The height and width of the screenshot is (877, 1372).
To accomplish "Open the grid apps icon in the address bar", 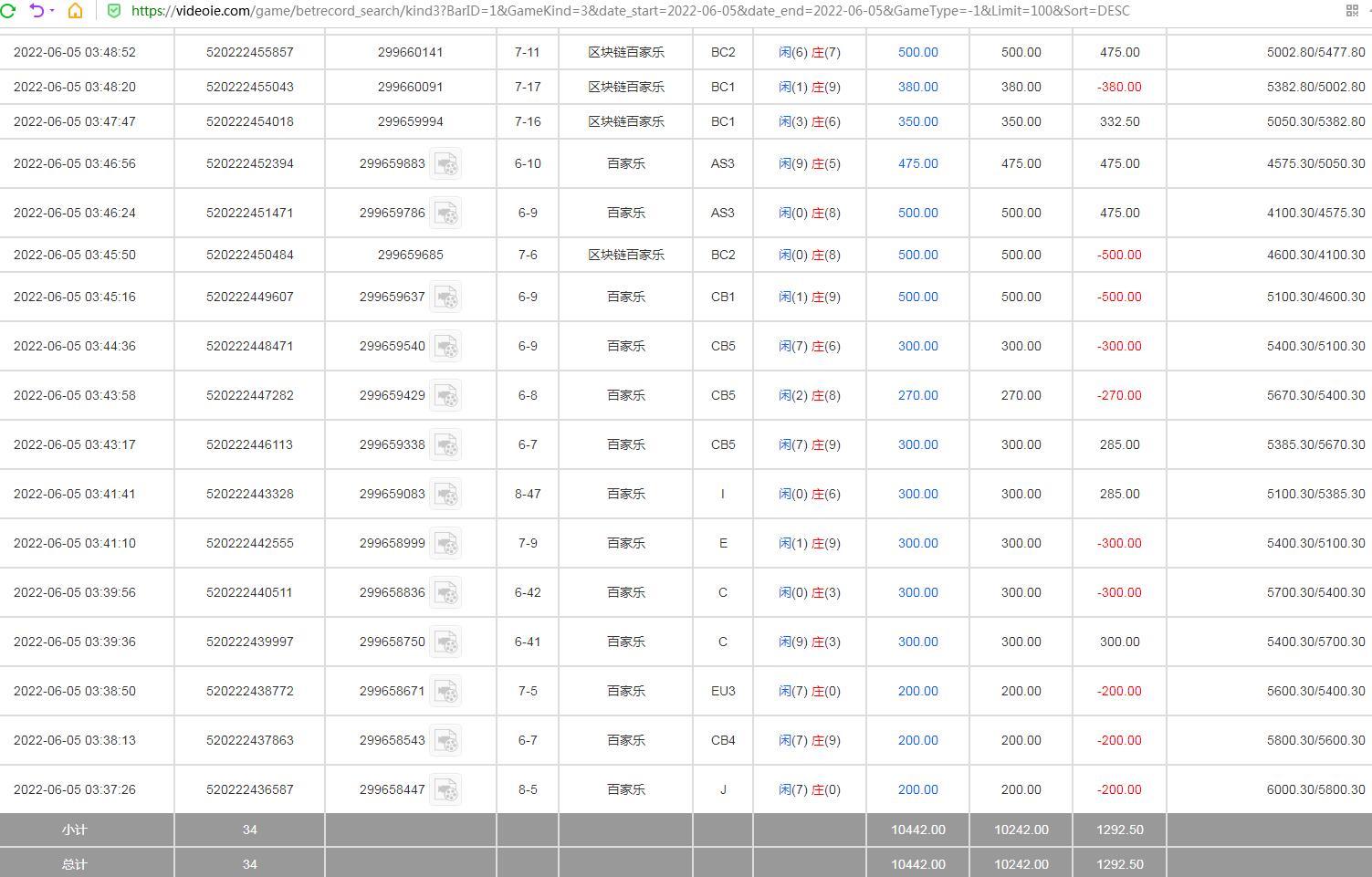I will point(1352,11).
